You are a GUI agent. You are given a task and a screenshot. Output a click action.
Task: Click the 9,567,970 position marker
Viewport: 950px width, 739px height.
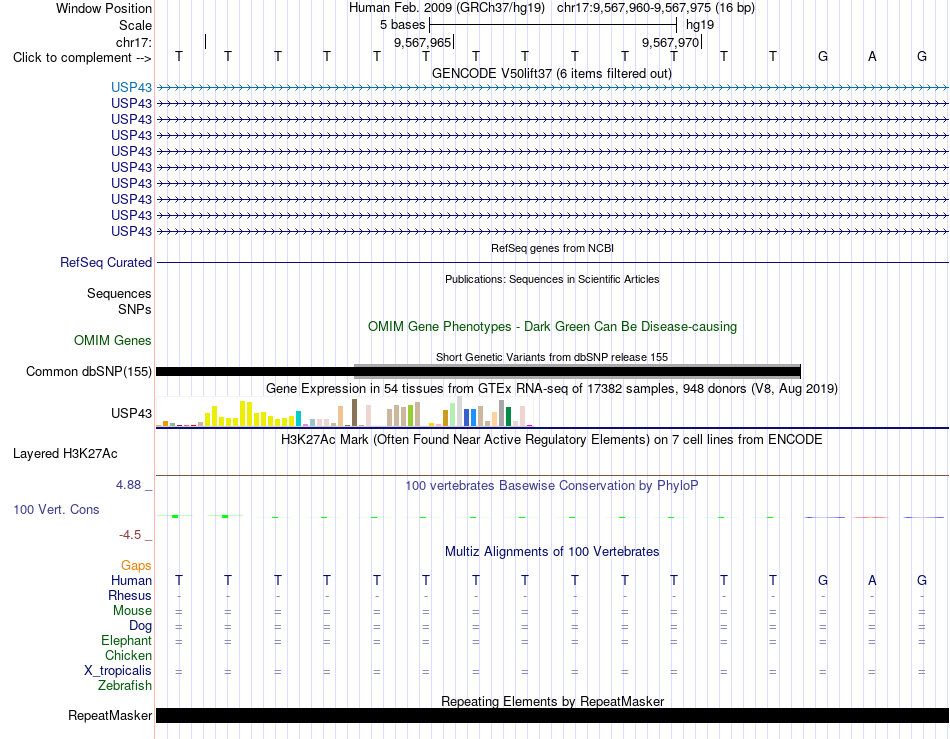[671, 42]
